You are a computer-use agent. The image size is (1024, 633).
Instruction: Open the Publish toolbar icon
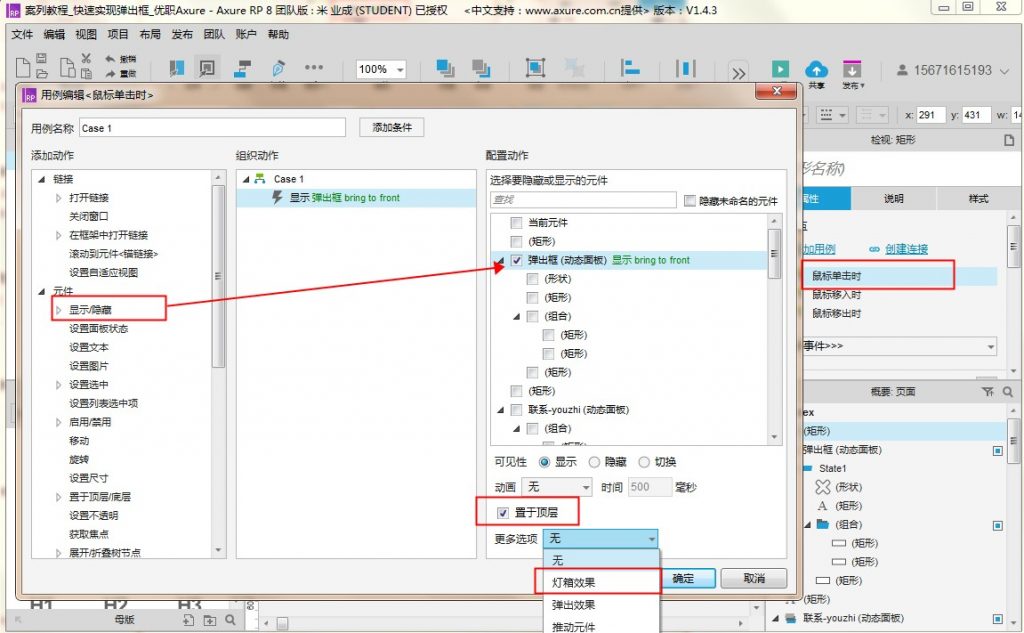point(852,70)
